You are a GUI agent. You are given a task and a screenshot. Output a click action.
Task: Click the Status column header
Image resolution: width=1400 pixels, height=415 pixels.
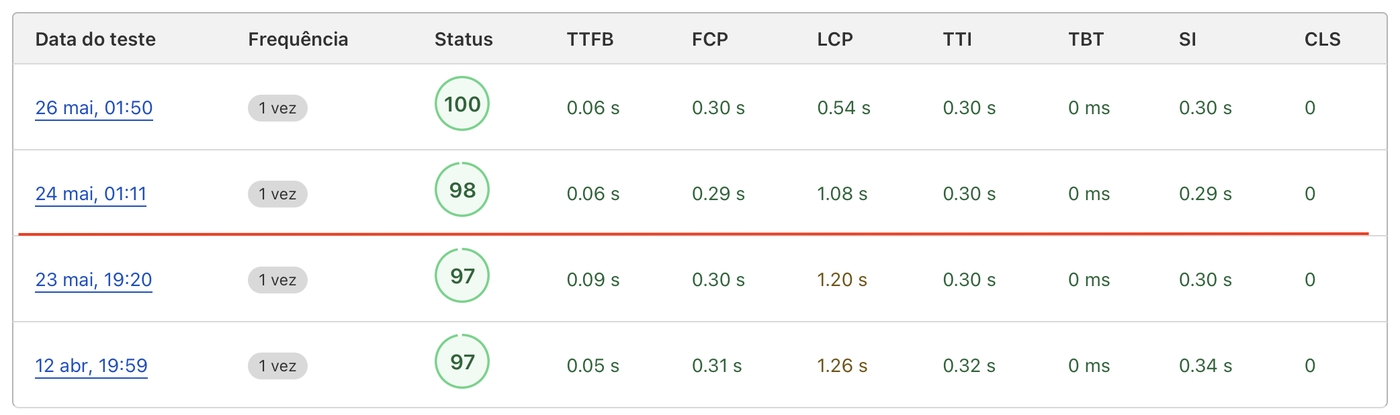464,40
